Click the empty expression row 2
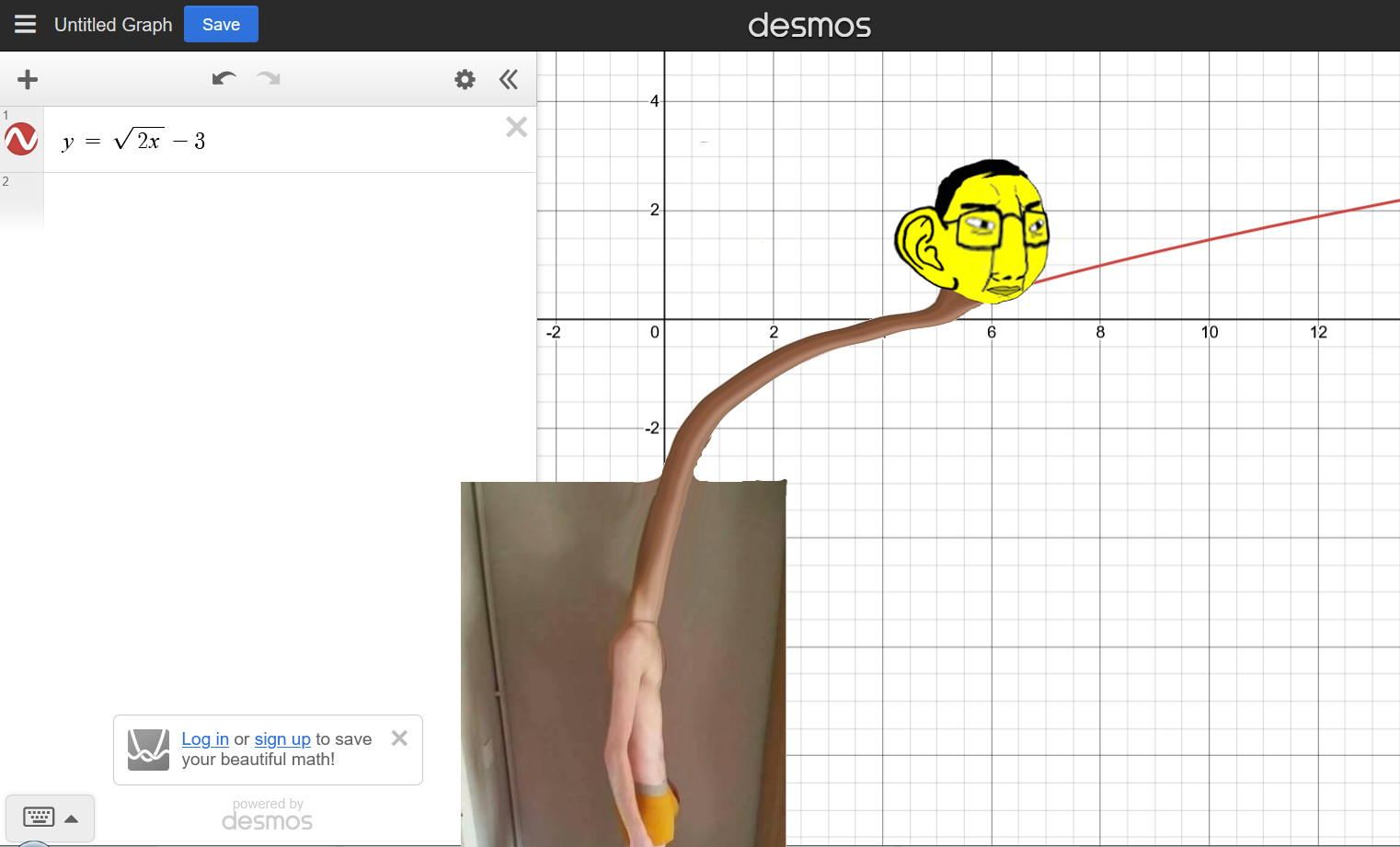This screenshot has width=1400, height=847. 276,198
